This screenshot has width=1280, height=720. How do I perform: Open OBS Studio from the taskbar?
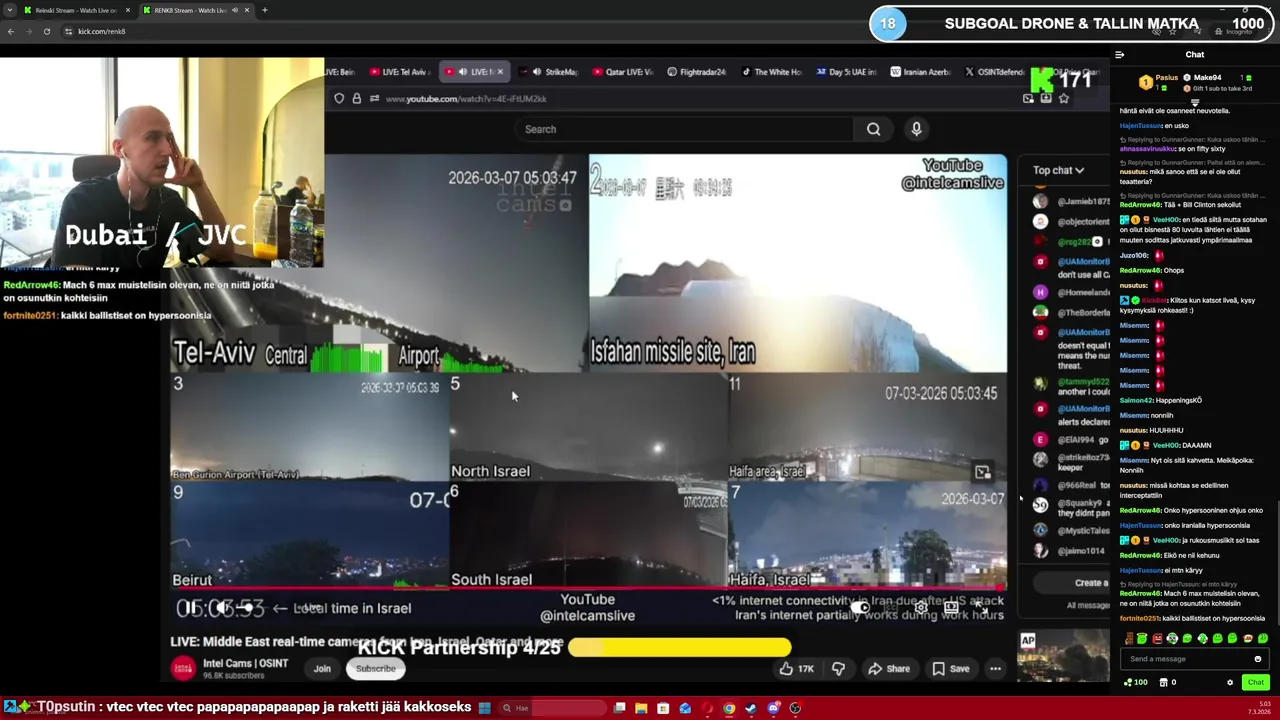click(x=795, y=708)
